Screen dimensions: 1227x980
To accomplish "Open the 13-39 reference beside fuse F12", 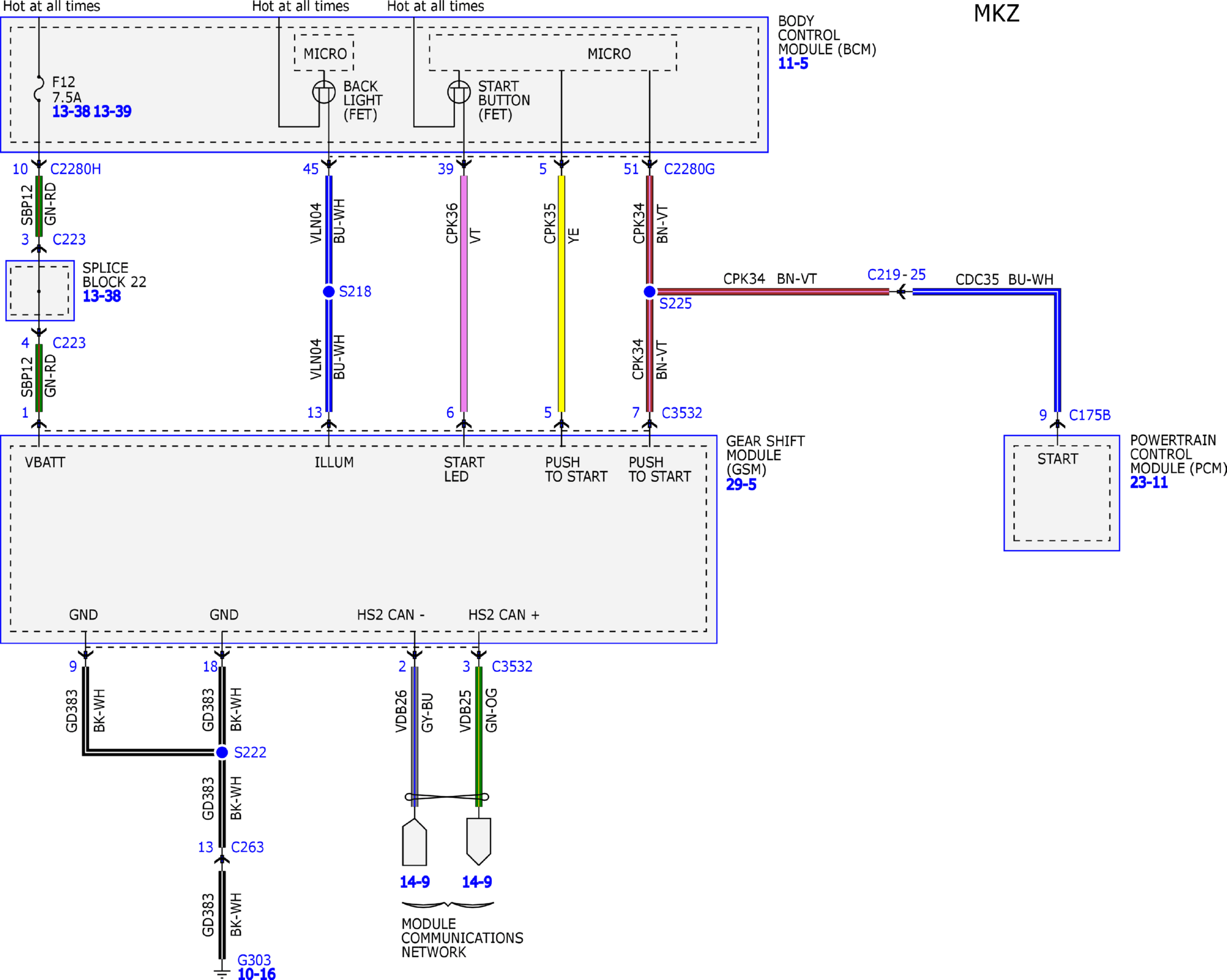I will coord(112,111).
